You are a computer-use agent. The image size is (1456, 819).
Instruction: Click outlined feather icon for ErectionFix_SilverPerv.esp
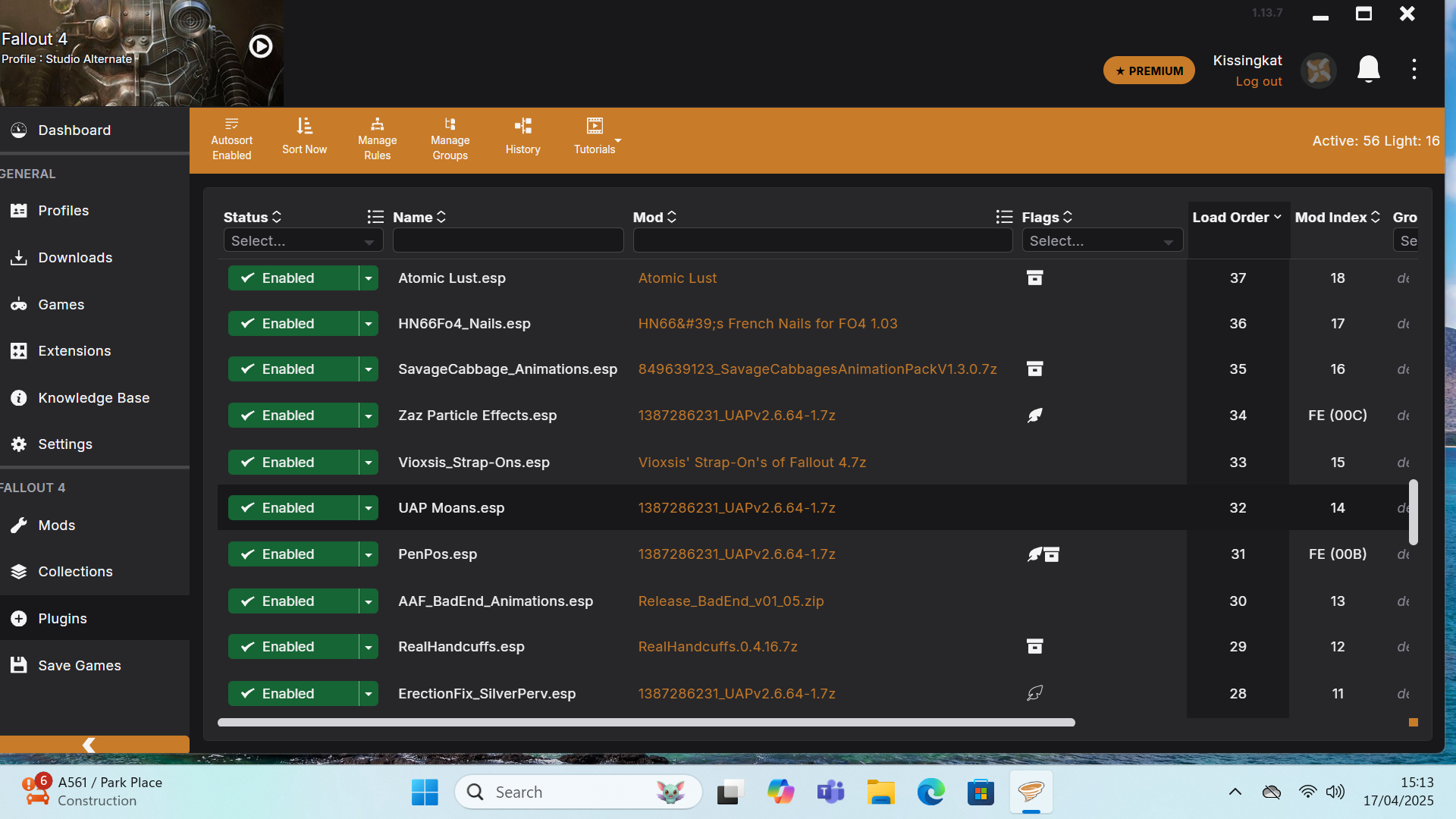click(x=1034, y=693)
